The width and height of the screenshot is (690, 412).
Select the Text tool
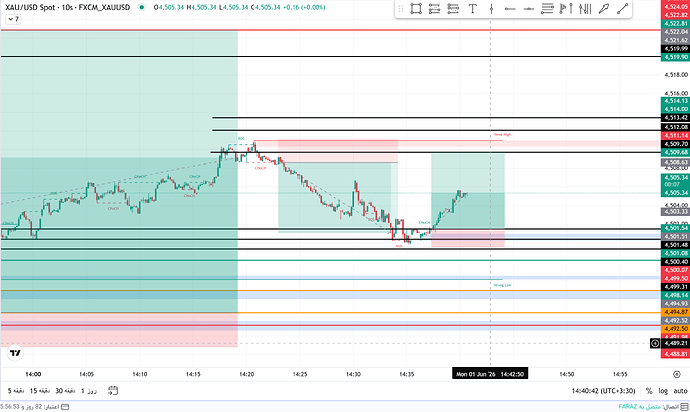click(473, 9)
